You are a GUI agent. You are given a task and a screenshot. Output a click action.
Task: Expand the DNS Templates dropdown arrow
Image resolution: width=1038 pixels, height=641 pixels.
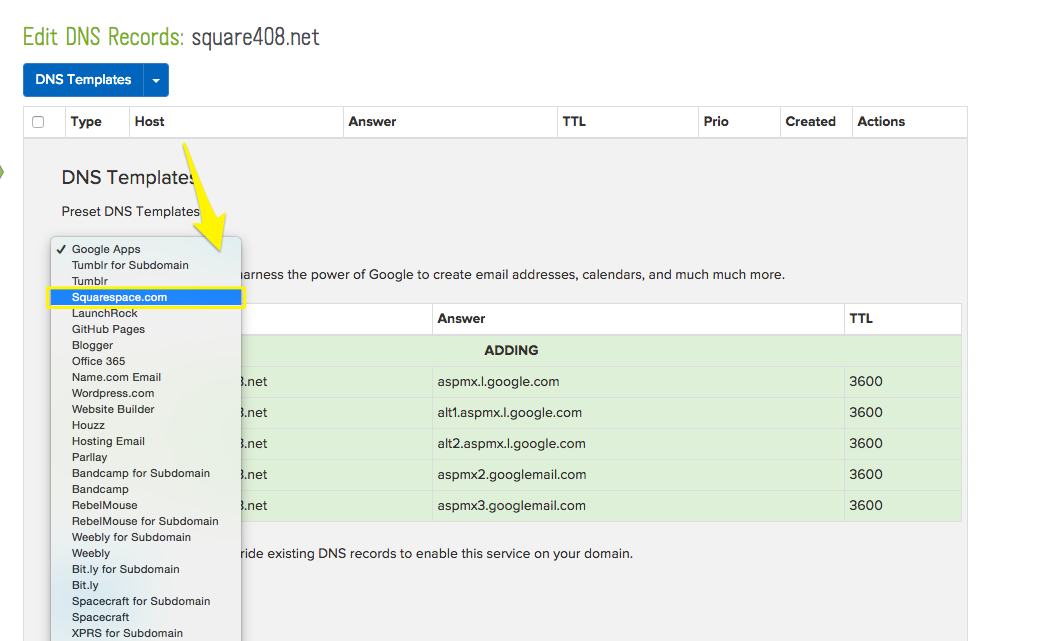pyautogui.click(x=156, y=80)
